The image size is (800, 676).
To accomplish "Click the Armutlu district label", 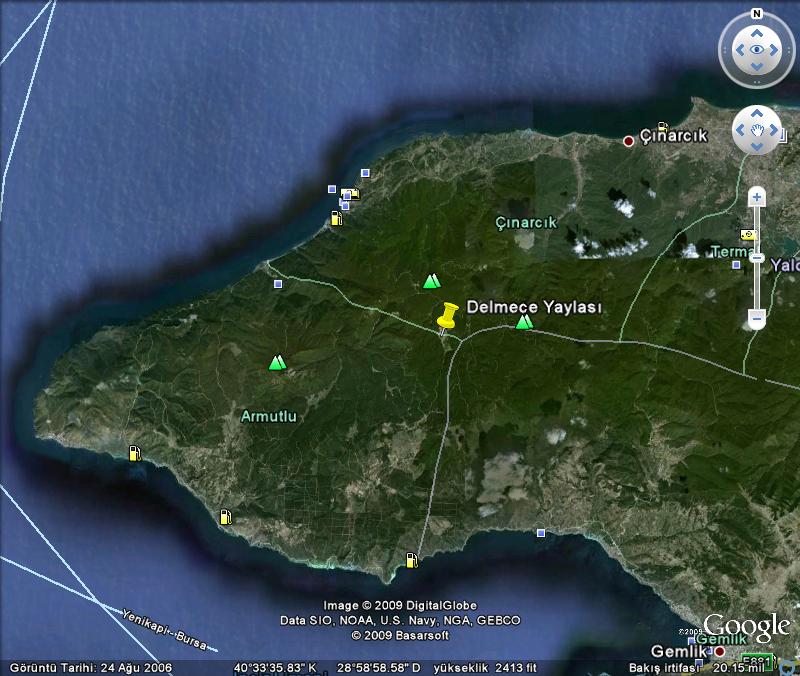I will tap(268, 416).
